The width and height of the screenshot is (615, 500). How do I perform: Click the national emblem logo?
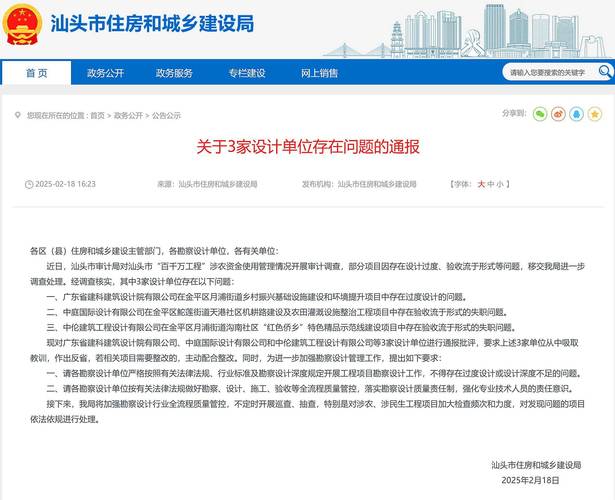point(22,24)
